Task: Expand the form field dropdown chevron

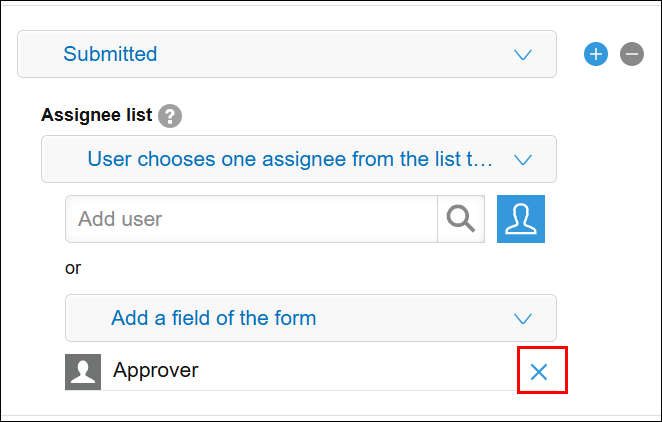Action: tap(522, 319)
